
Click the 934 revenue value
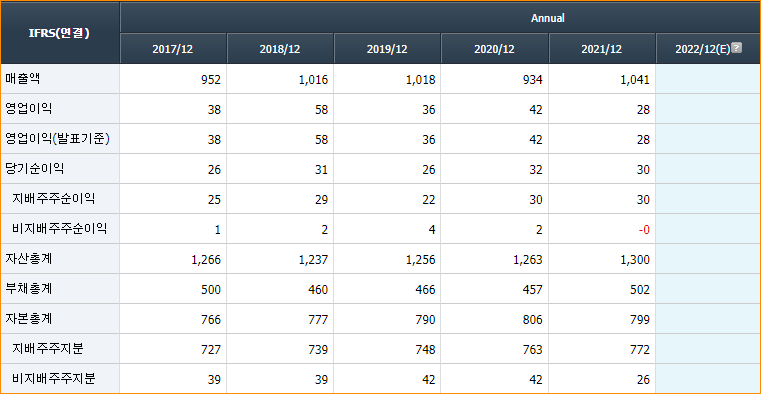(x=532, y=80)
